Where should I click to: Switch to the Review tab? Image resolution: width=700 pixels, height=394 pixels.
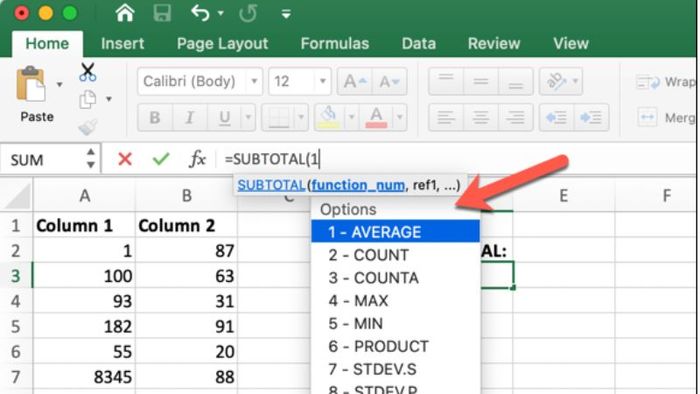coord(494,43)
